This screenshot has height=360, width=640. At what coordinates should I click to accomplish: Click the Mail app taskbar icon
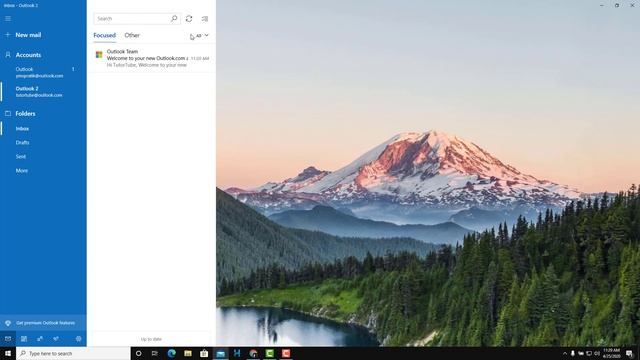coord(220,353)
